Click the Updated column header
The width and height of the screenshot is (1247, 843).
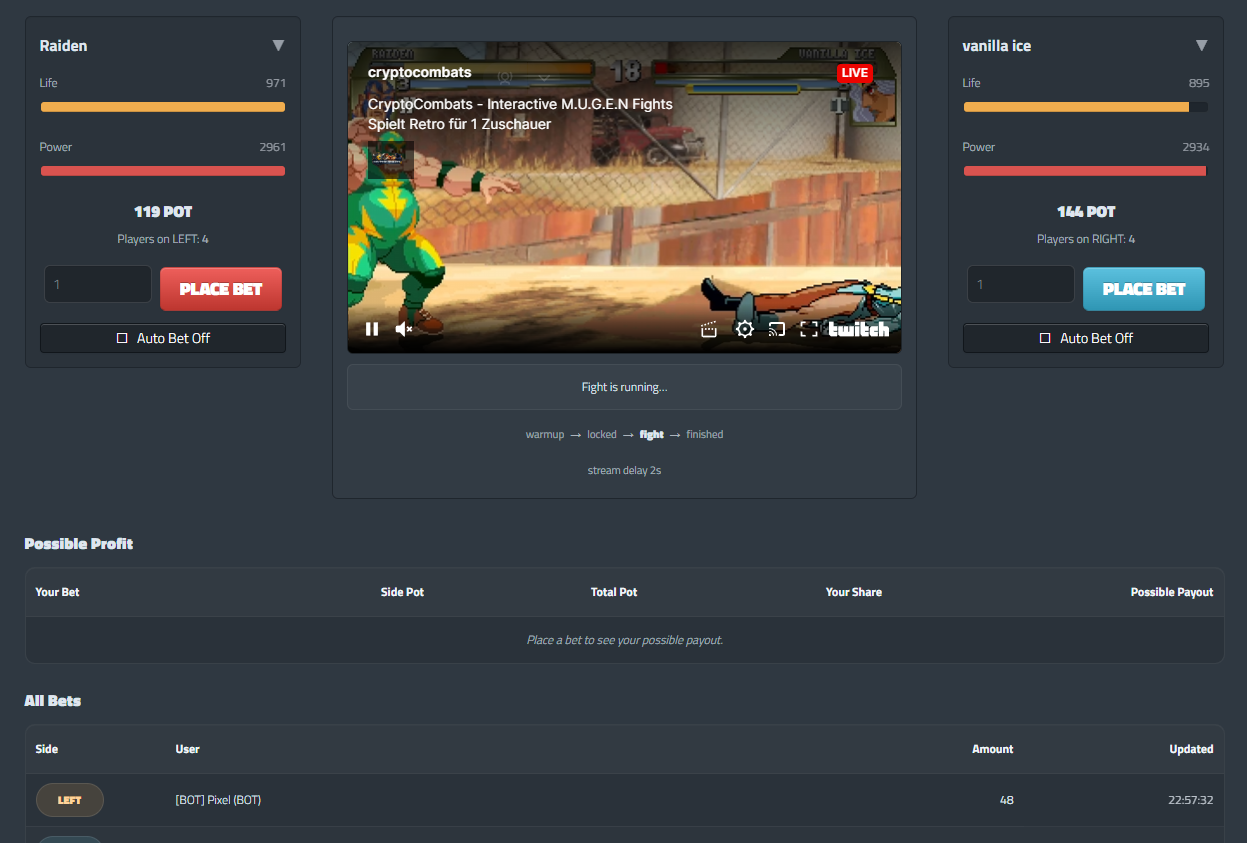(1192, 749)
